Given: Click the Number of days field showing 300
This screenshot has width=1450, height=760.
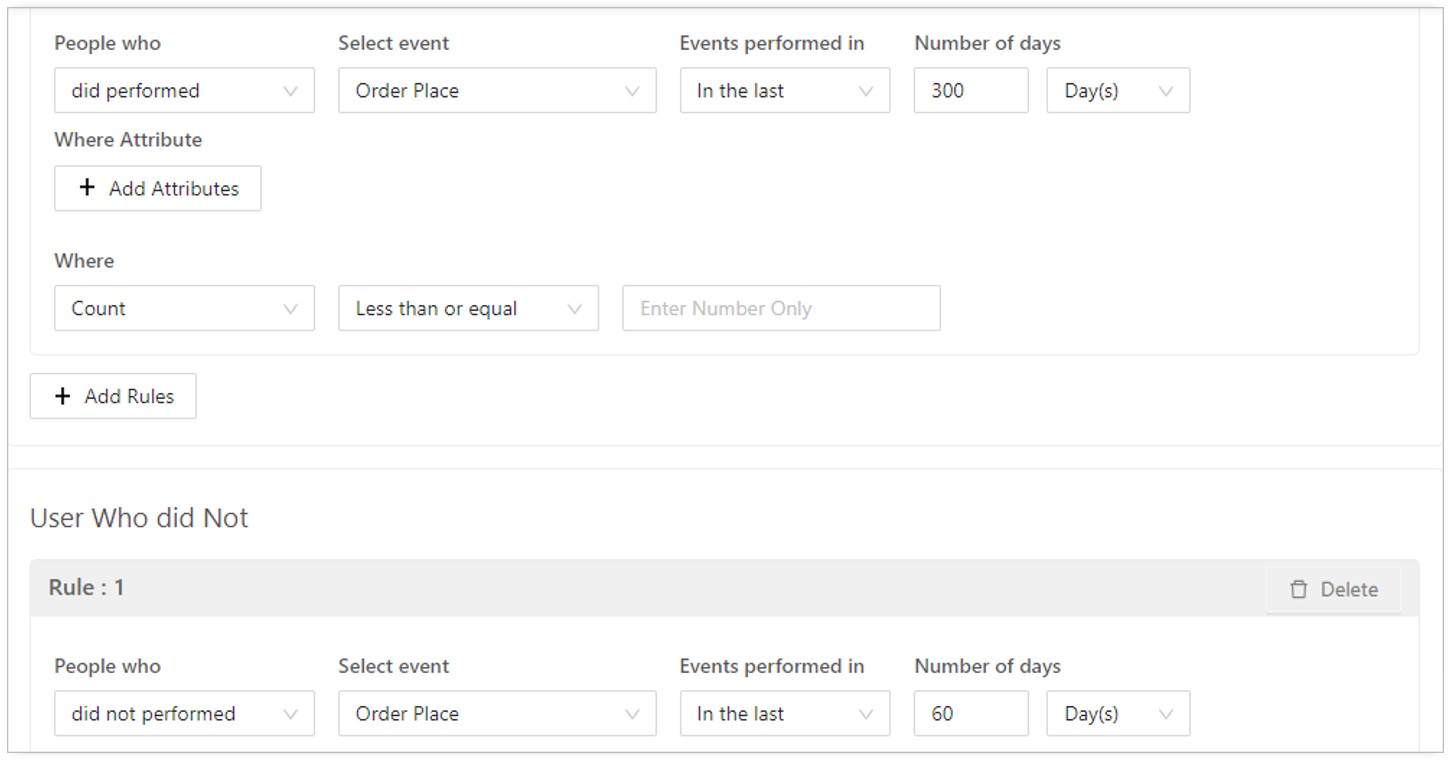Looking at the screenshot, I should (x=971, y=90).
